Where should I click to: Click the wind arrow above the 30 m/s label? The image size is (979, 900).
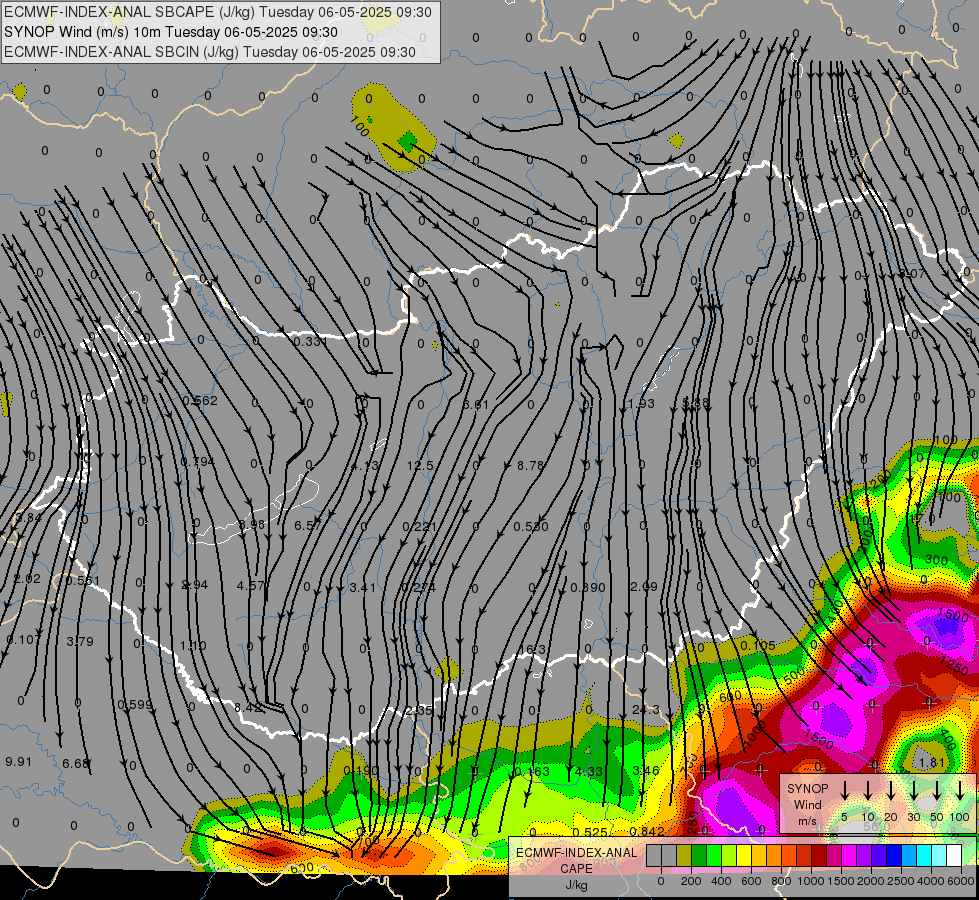(913, 790)
